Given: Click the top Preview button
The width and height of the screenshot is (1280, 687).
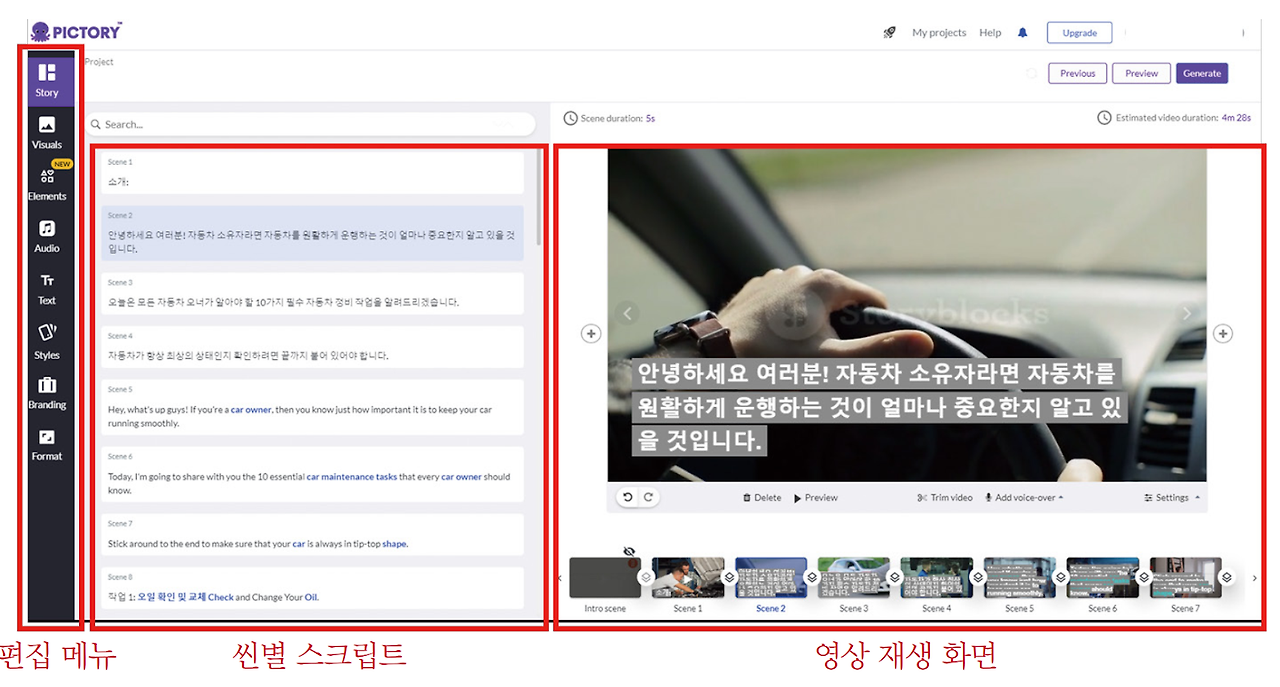Looking at the screenshot, I should (1141, 73).
